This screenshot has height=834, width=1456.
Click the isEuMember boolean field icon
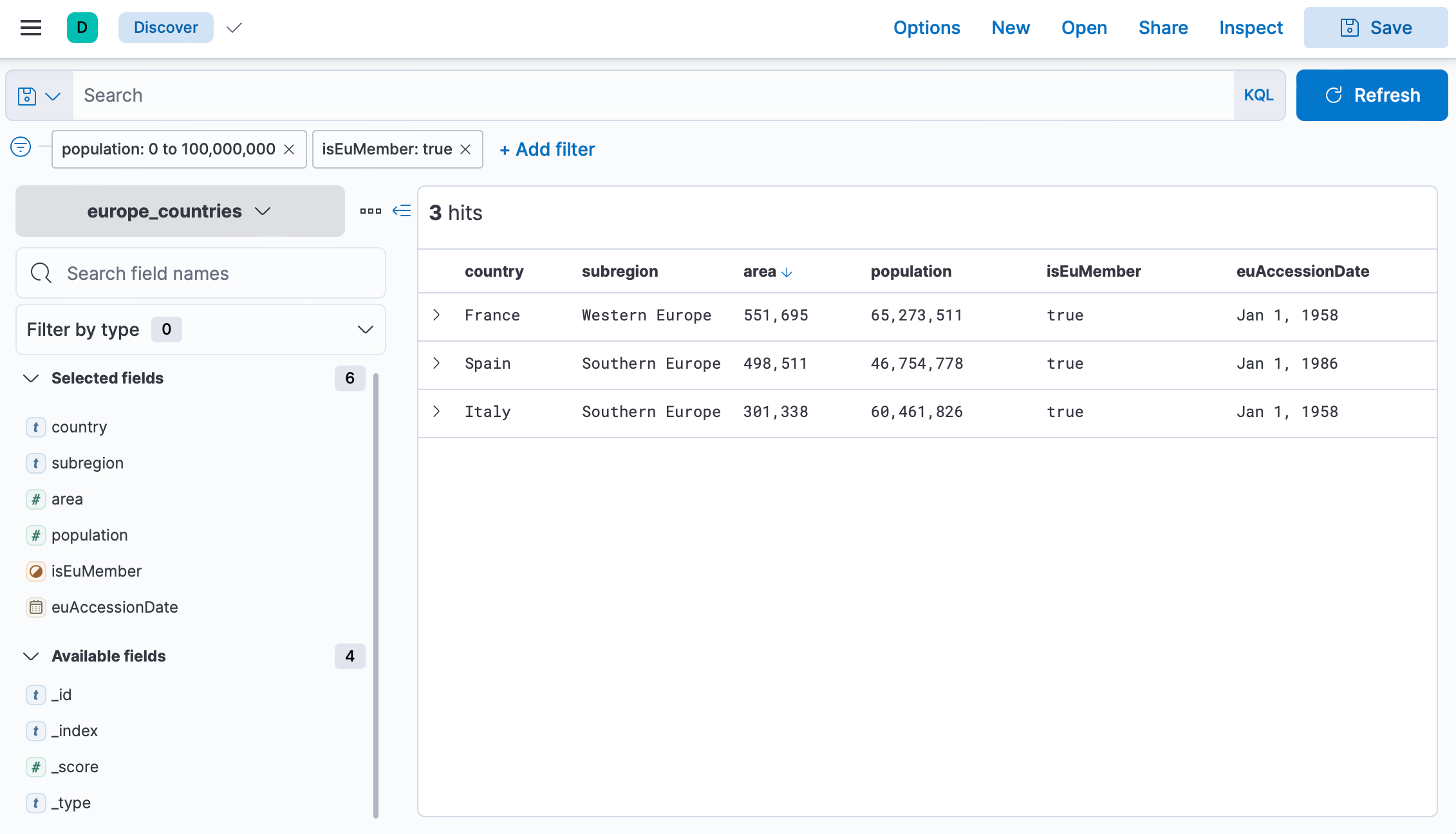(36, 571)
